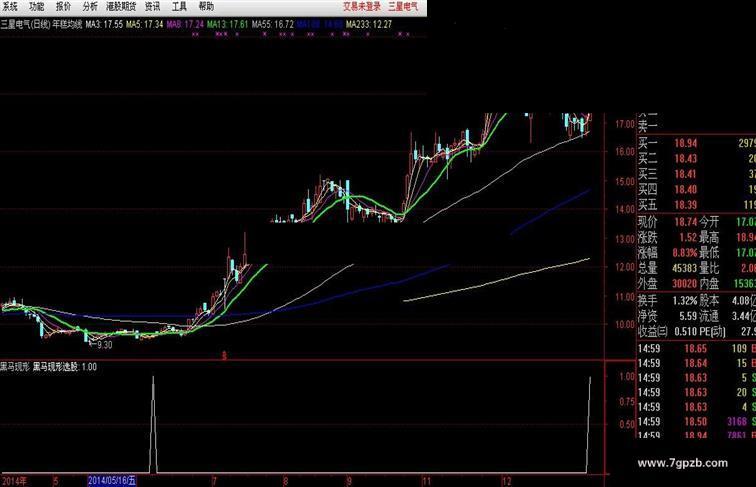Click month 11 on the time axis
Viewport: 756px width, 487px height.
tap(426, 481)
